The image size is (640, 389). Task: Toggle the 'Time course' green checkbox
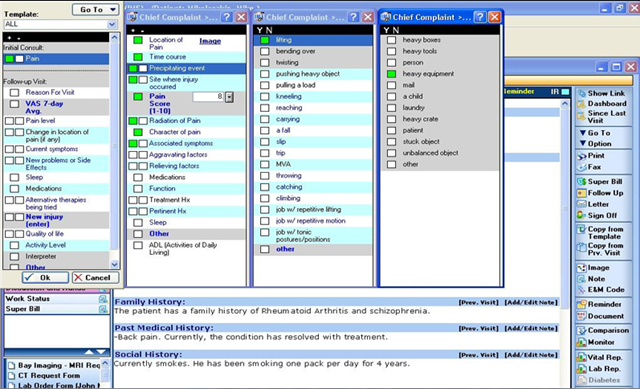138,57
